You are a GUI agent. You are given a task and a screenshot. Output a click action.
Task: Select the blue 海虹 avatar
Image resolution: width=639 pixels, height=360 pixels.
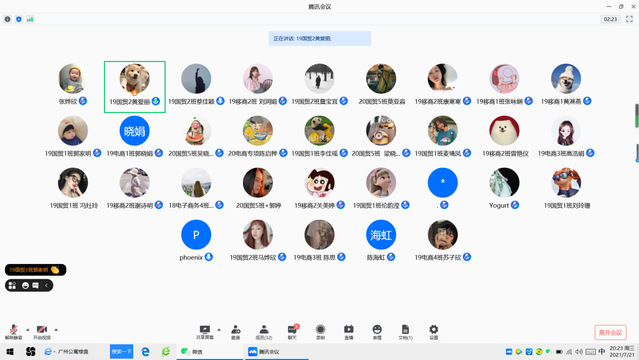pos(381,235)
